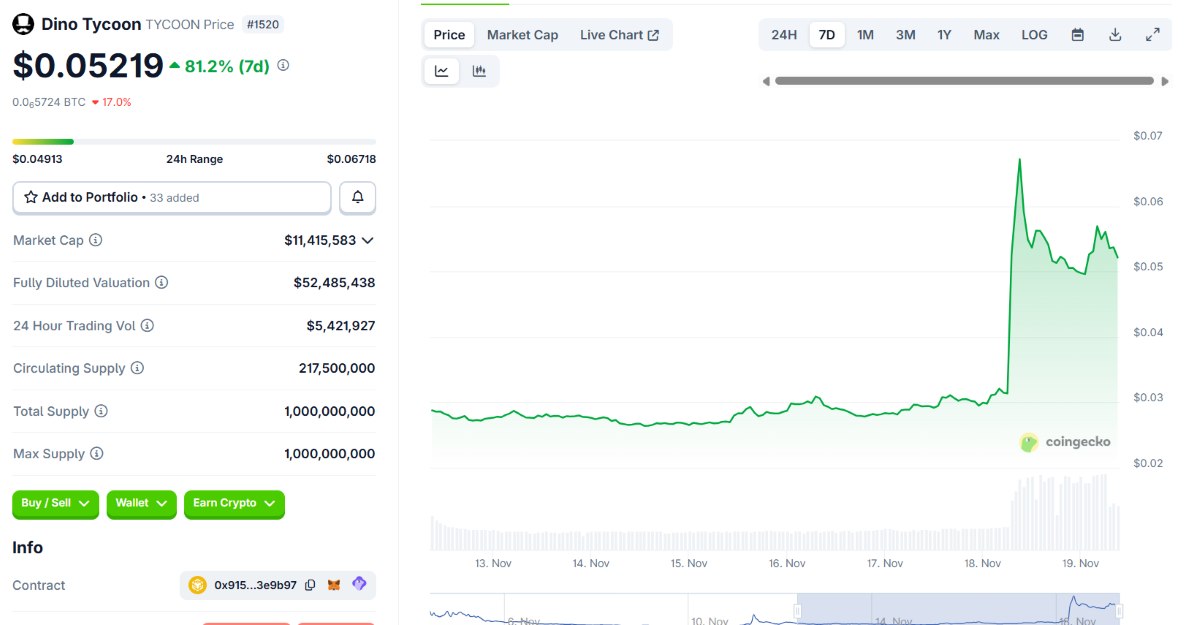Open Earn Crypto dropdown

point(234,503)
